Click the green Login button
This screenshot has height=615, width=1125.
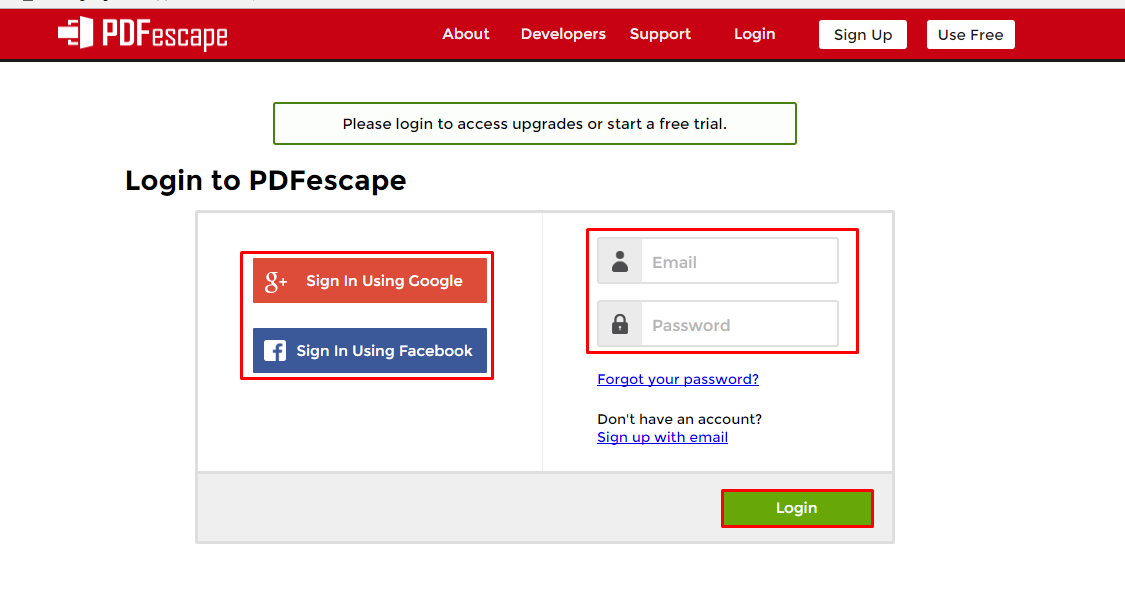tap(797, 508)
